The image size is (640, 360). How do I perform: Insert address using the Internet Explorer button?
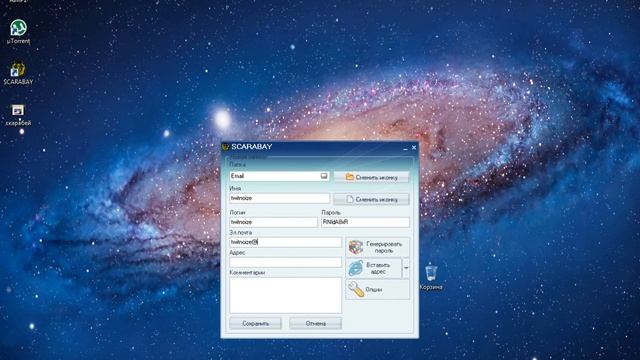(374, 268)
